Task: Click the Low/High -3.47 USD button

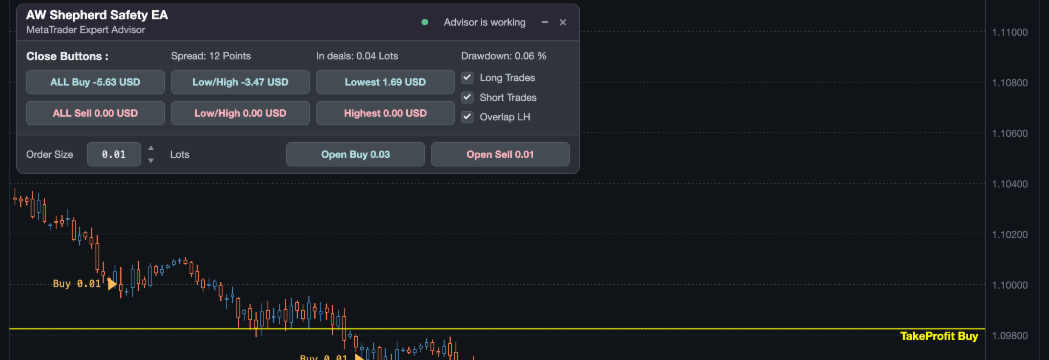Action: point(241,82)
